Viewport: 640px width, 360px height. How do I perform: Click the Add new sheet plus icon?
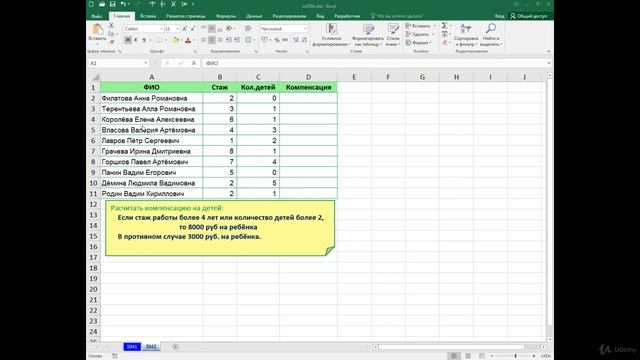pos(176,347)
